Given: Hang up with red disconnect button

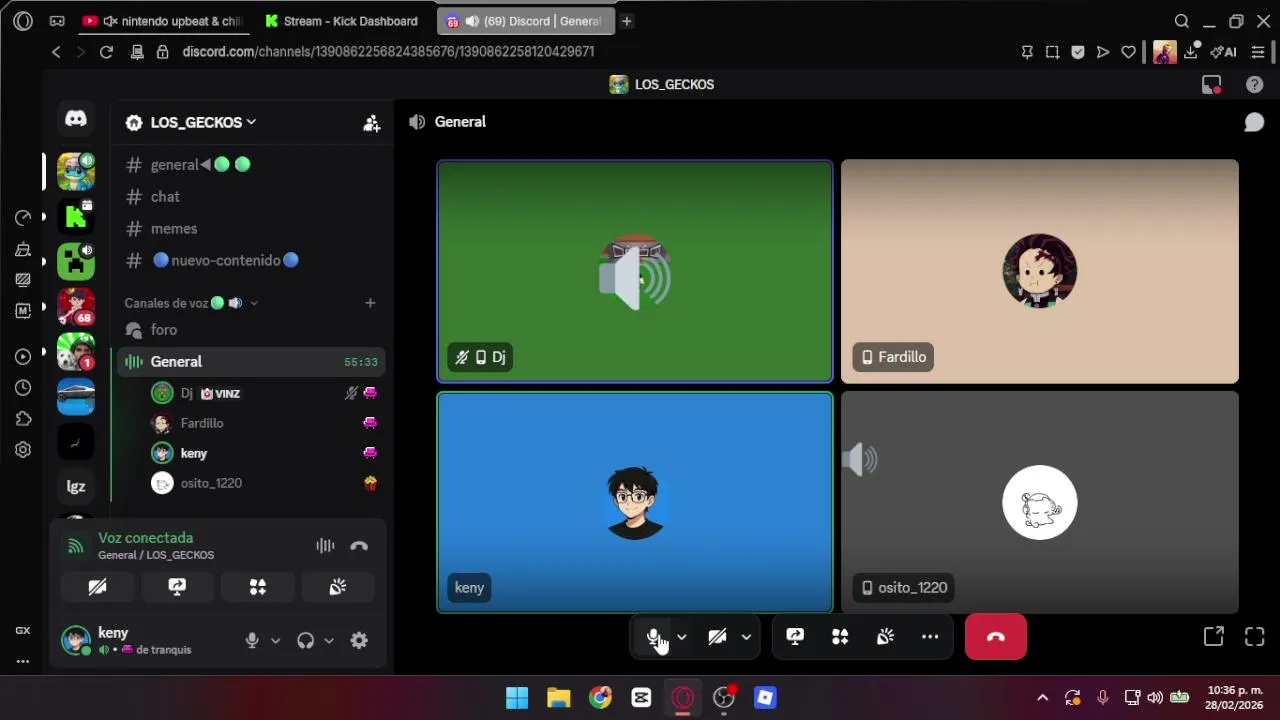Looking at the screenshot, I should tap(996, 637).
